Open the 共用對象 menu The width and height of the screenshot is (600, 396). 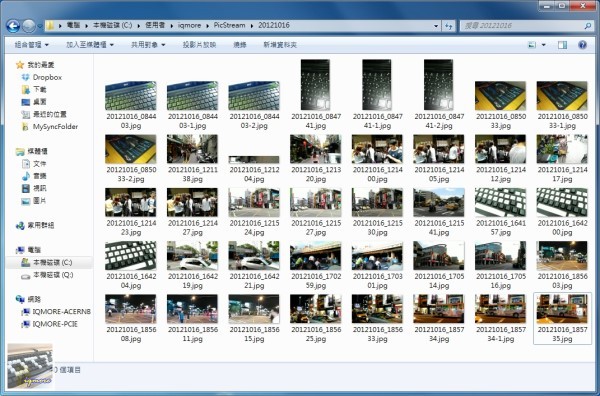pos(148,45)
